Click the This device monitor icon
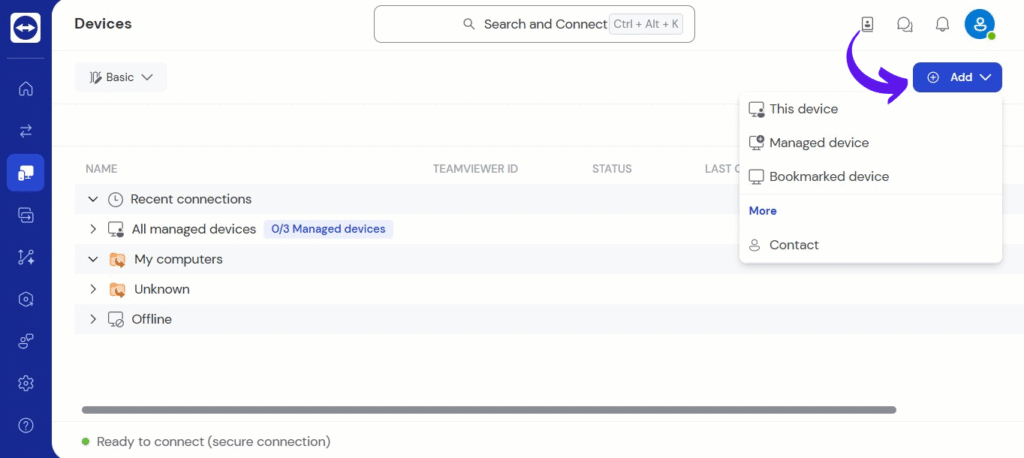Screen dimensions: 1024x458 tap(756, 110)
